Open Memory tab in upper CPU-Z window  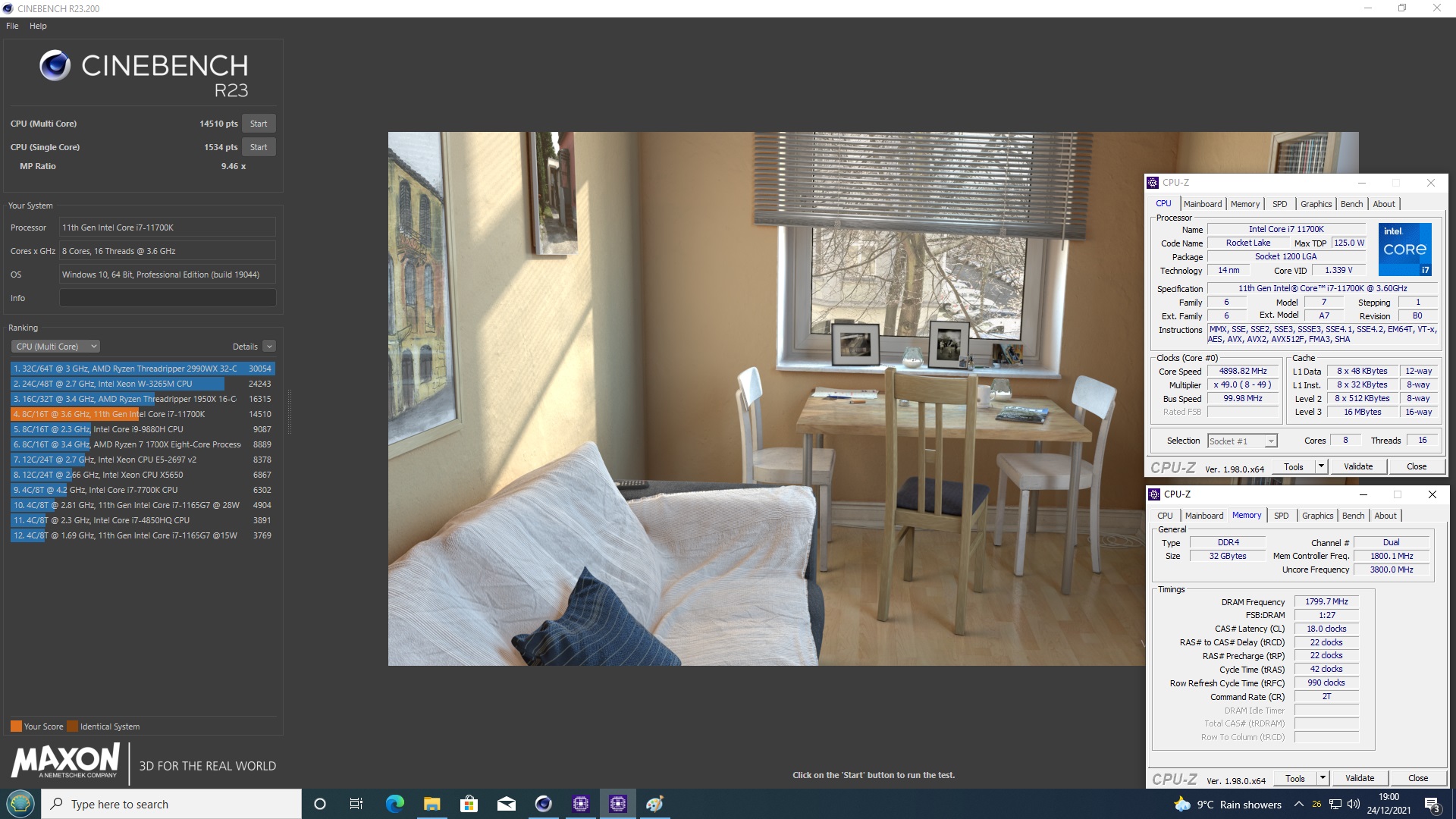click(1245, 204)
